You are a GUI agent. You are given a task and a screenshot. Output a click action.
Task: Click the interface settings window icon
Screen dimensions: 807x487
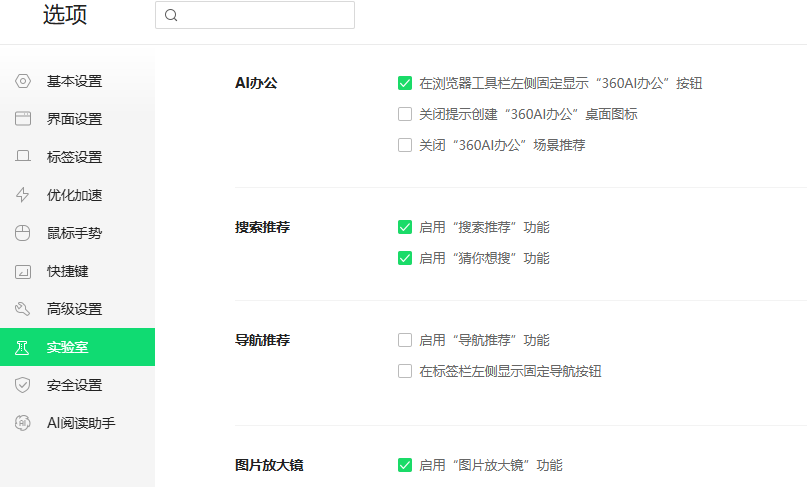click(22, 119)
